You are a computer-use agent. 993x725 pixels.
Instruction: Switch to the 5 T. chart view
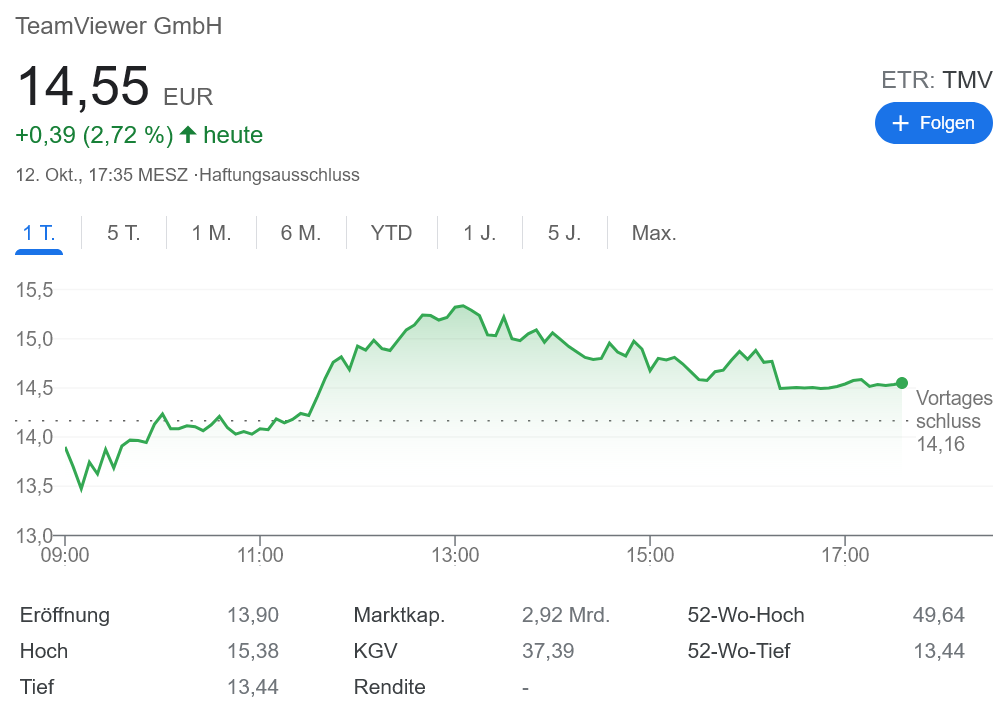coord(124,233)
